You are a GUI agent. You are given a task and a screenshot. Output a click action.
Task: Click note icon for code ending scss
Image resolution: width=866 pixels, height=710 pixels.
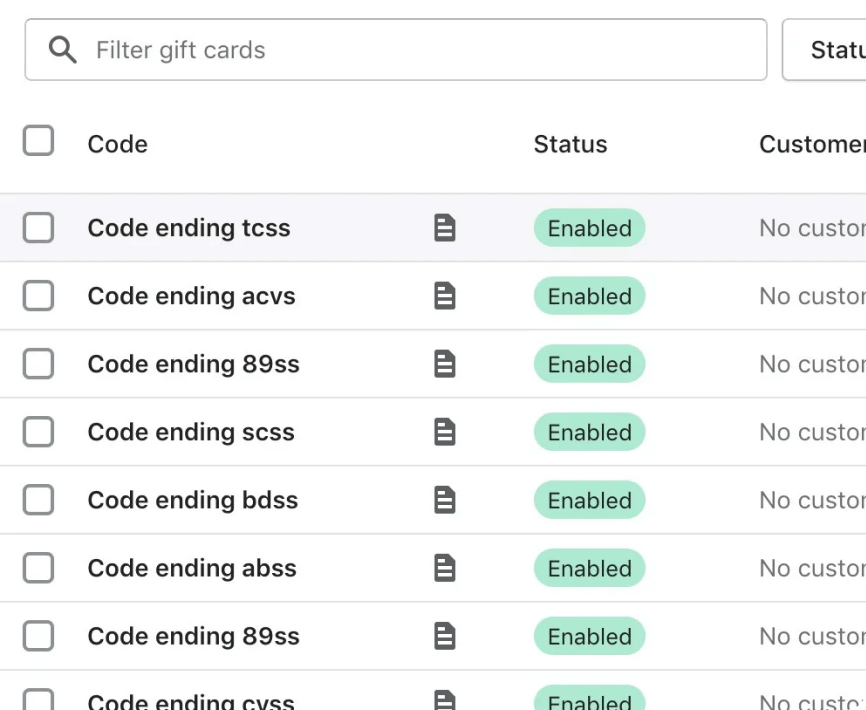pos(444,432)
